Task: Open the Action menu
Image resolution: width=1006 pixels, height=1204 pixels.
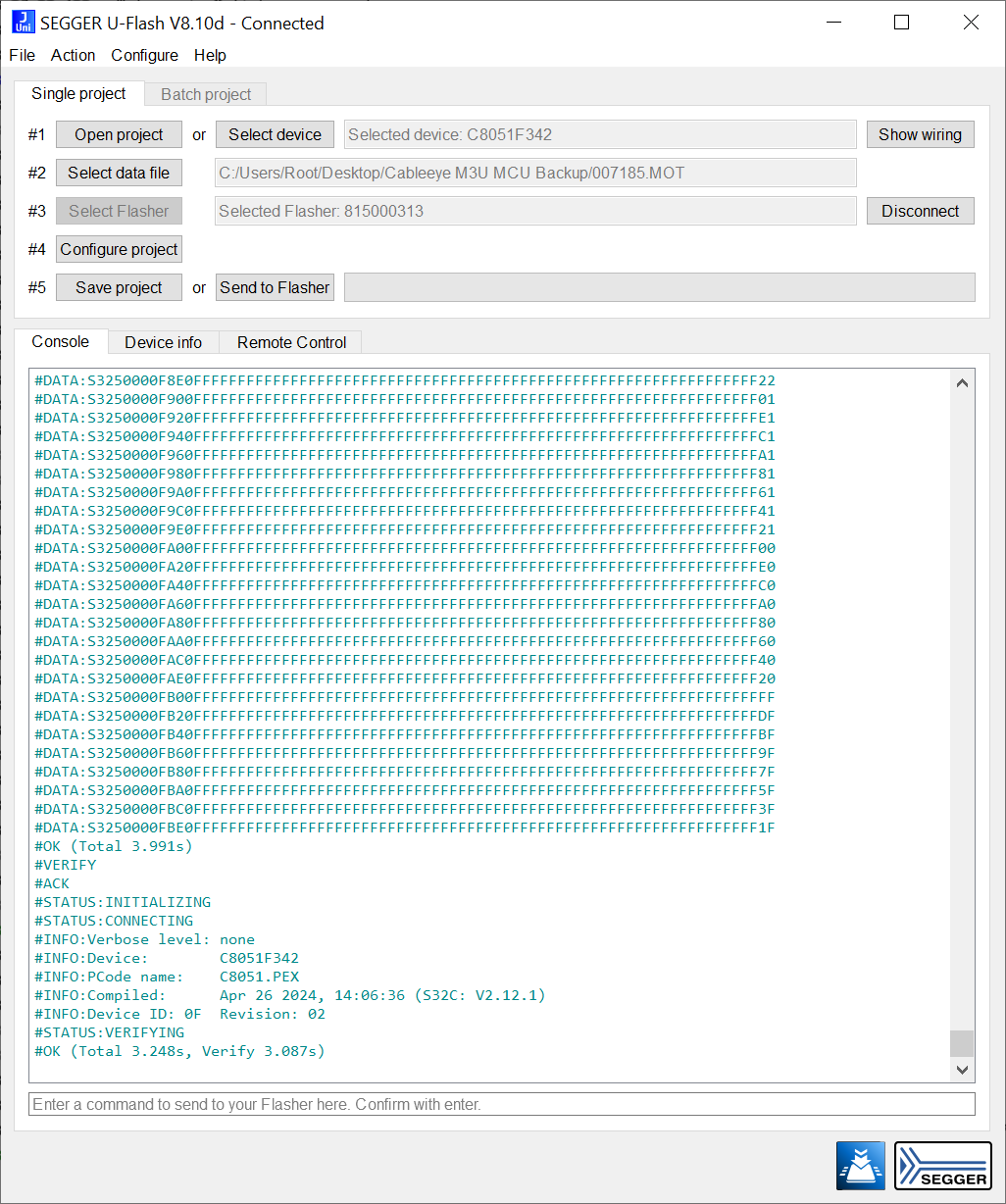Action: click(x=74, y=55)
